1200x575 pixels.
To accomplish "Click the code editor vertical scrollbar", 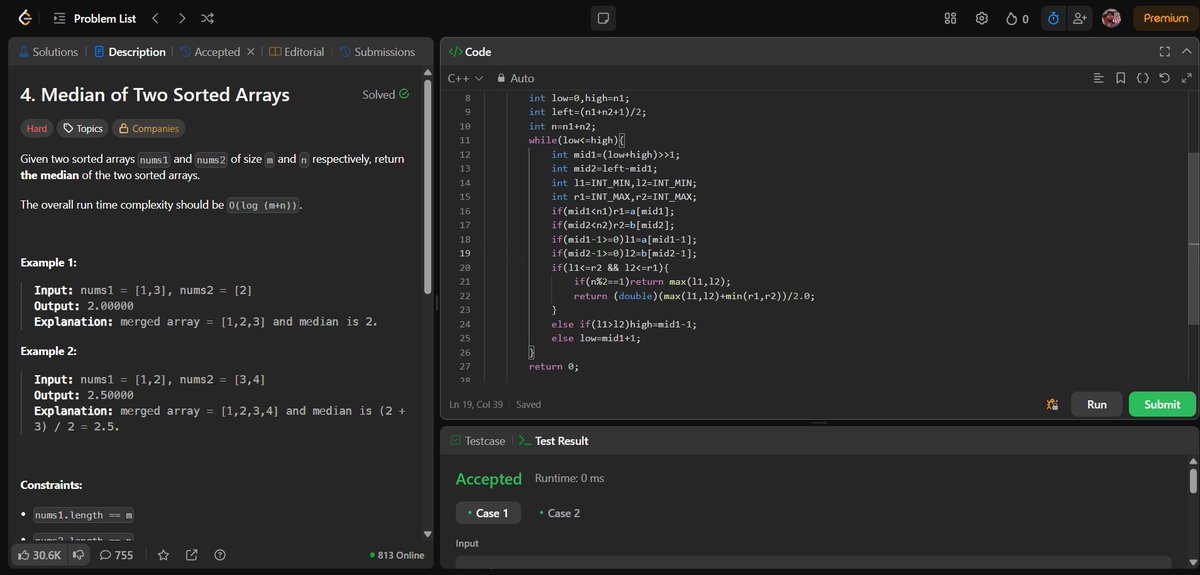I will (x=1192, y=238).
